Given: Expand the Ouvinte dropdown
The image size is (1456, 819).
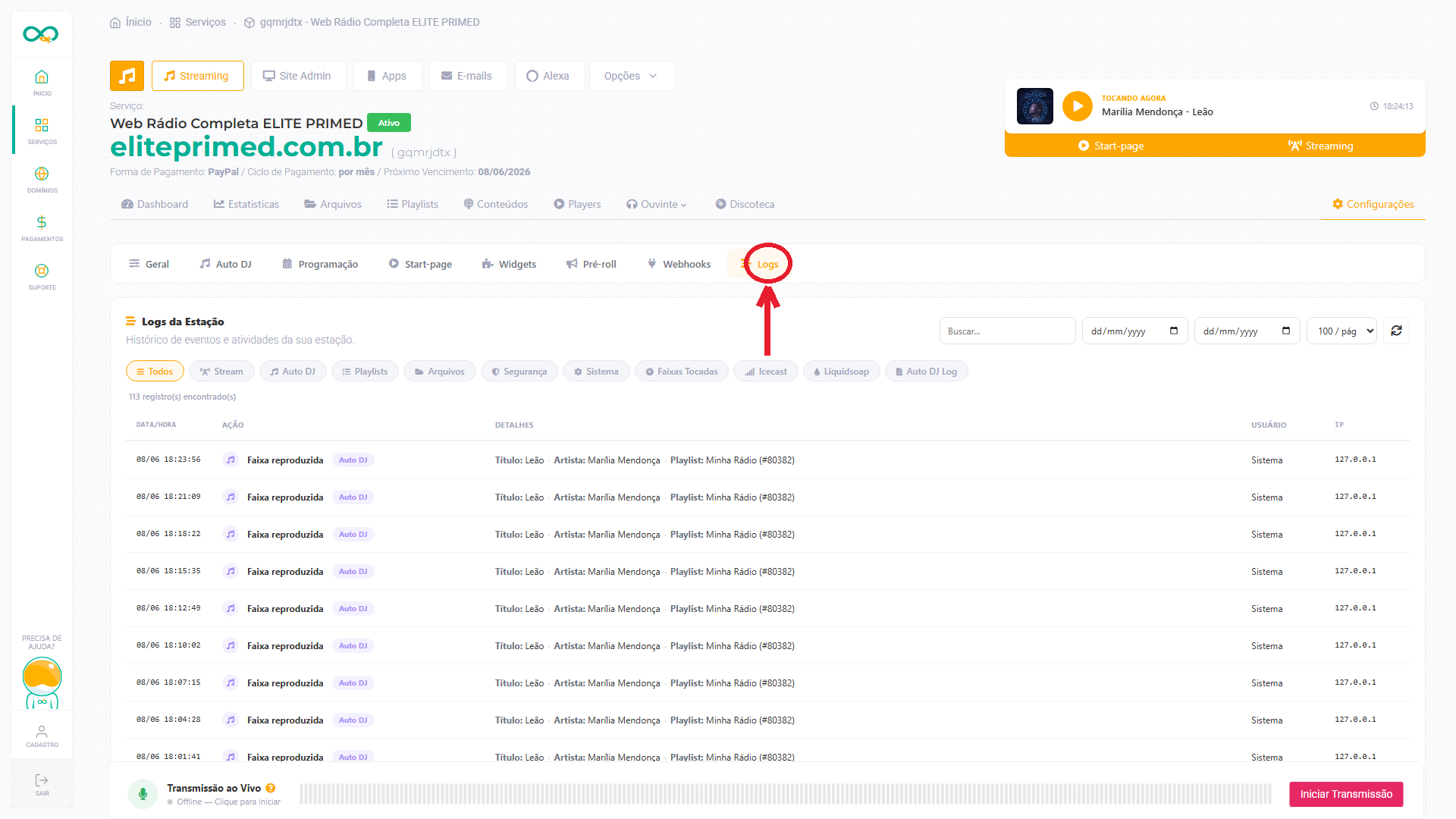Looking at the screenshot, I should point(656,204).
